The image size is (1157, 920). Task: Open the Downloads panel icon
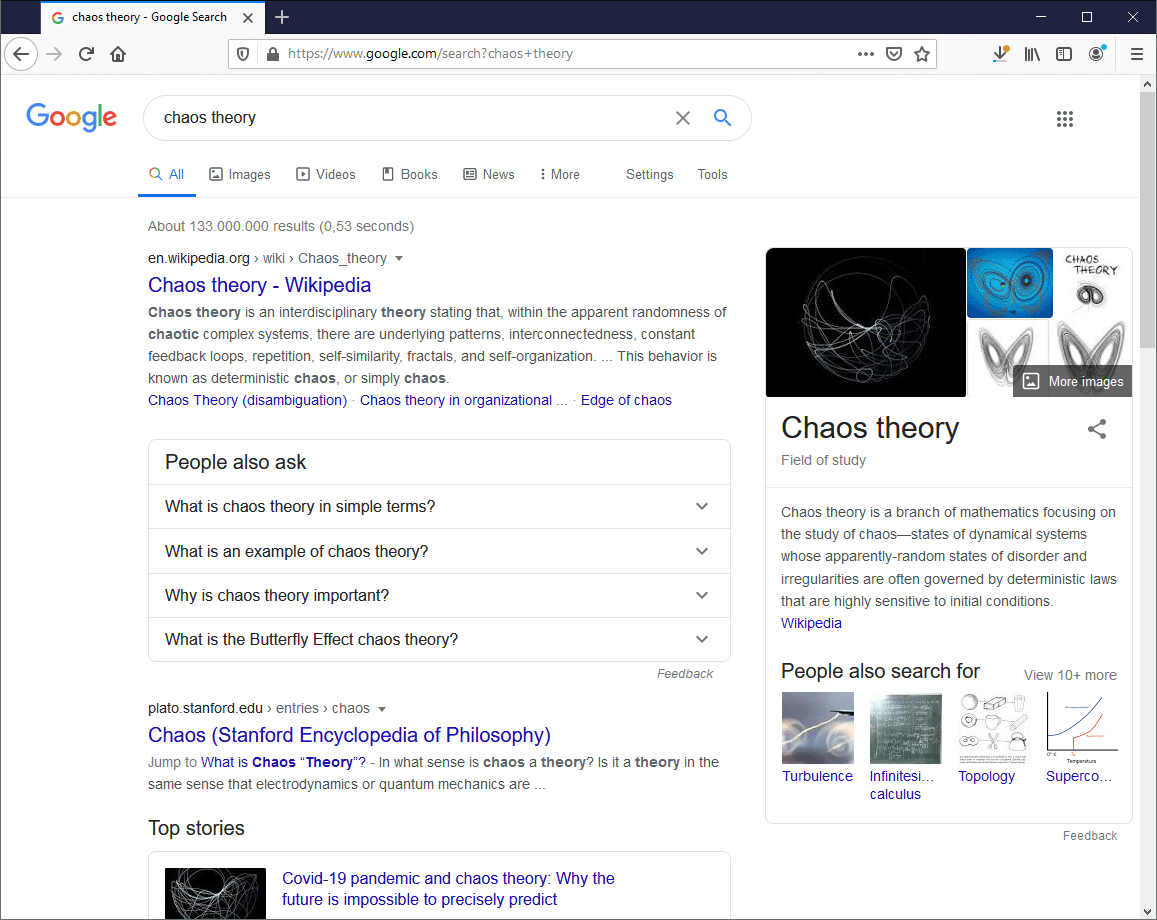[1001, 54]
